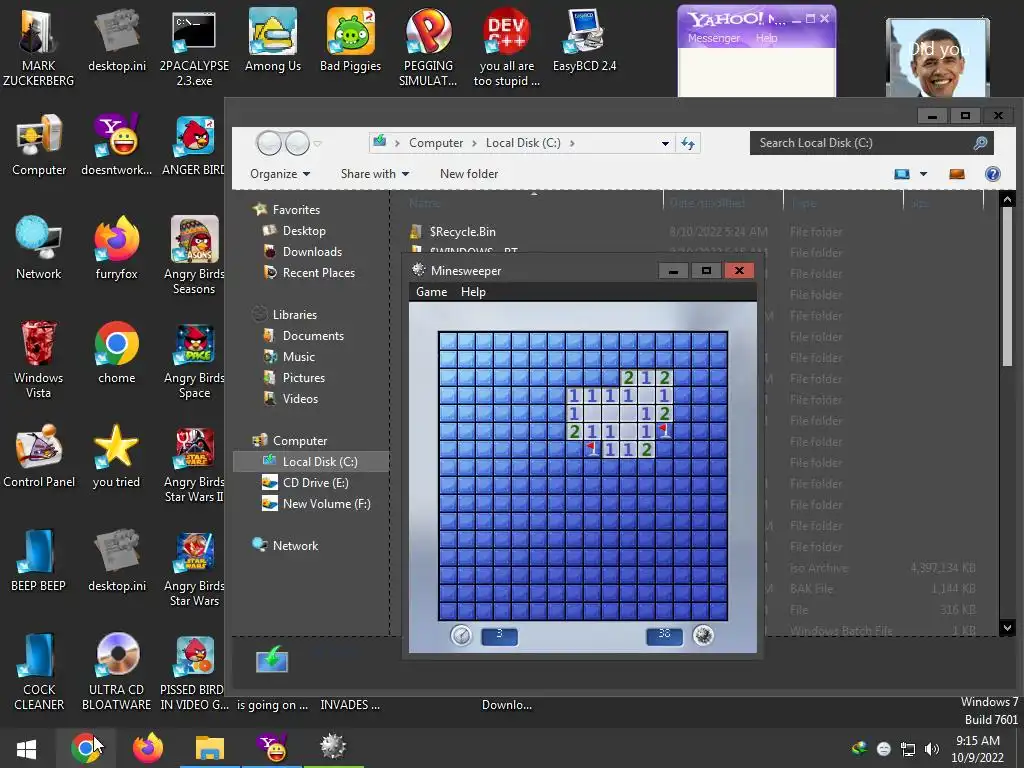Open Angry Birds Seasons shortcut
The image size is (1024, 768).
(194, 255)
